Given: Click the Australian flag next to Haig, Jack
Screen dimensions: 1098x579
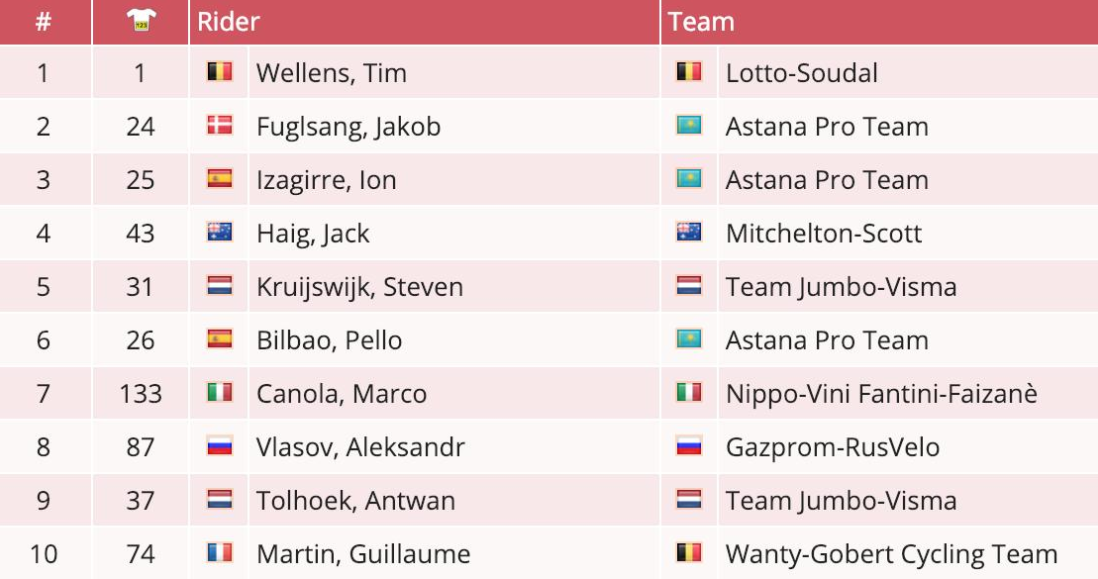Looking at the screenshot, I should [x=219, y=232].
